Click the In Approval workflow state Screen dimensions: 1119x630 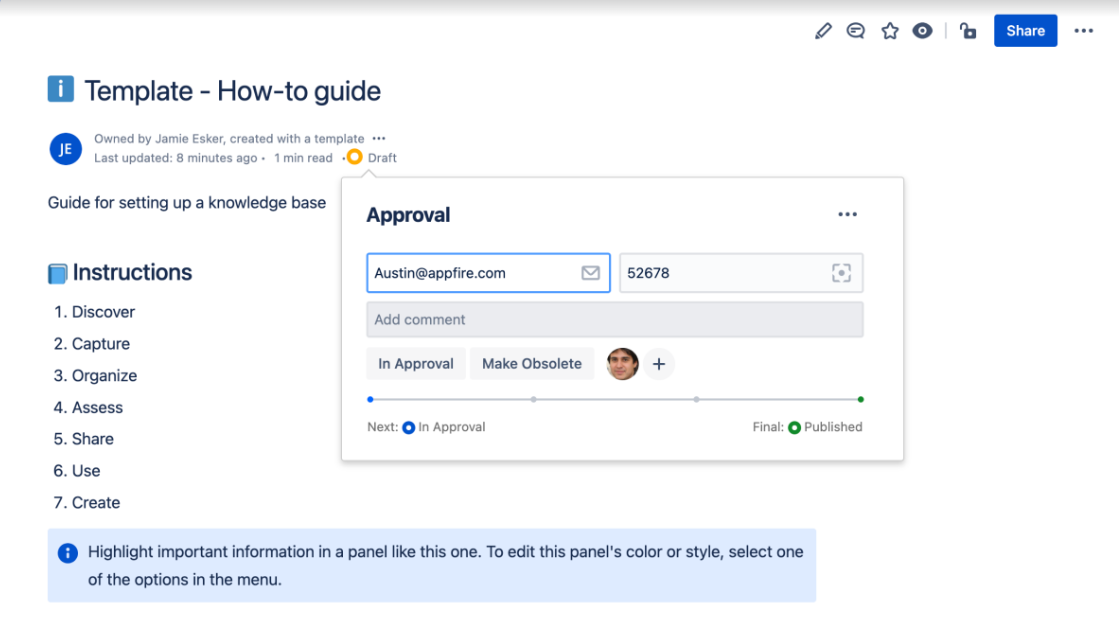(416, 363)
